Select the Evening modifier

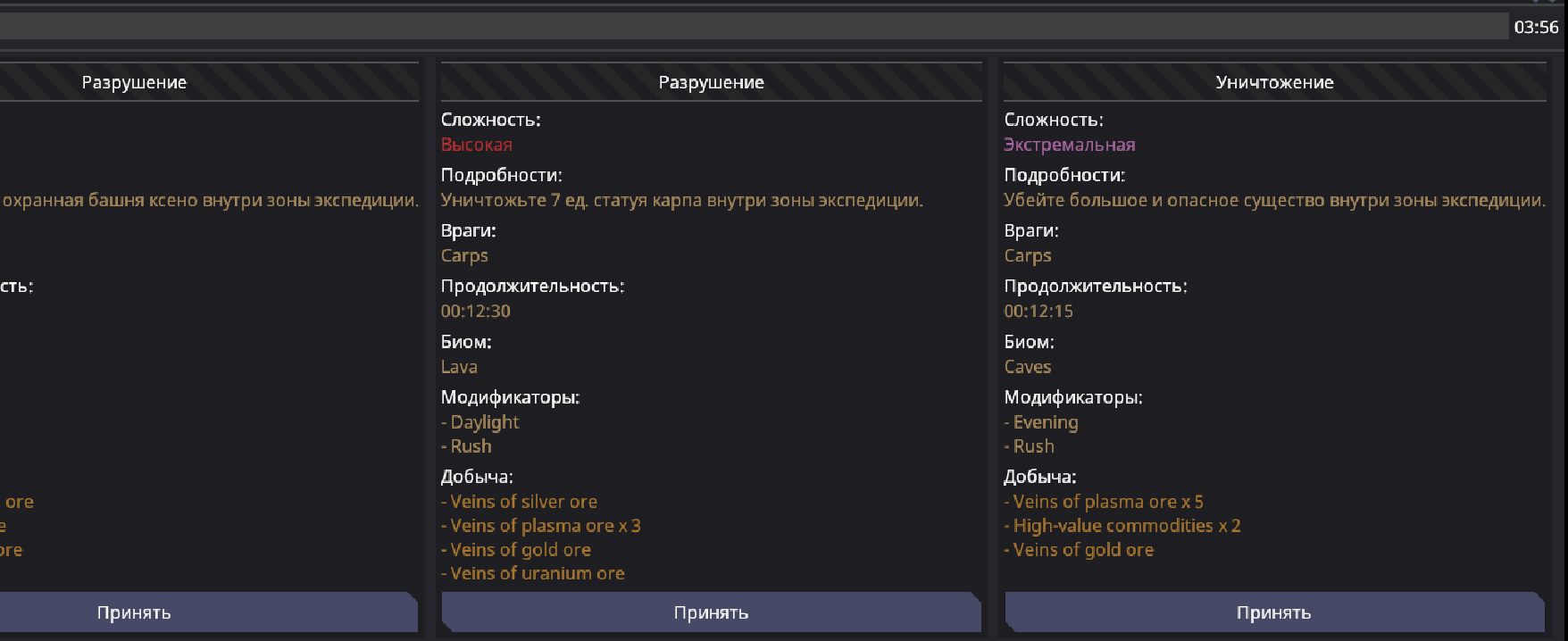[1045, 422]
